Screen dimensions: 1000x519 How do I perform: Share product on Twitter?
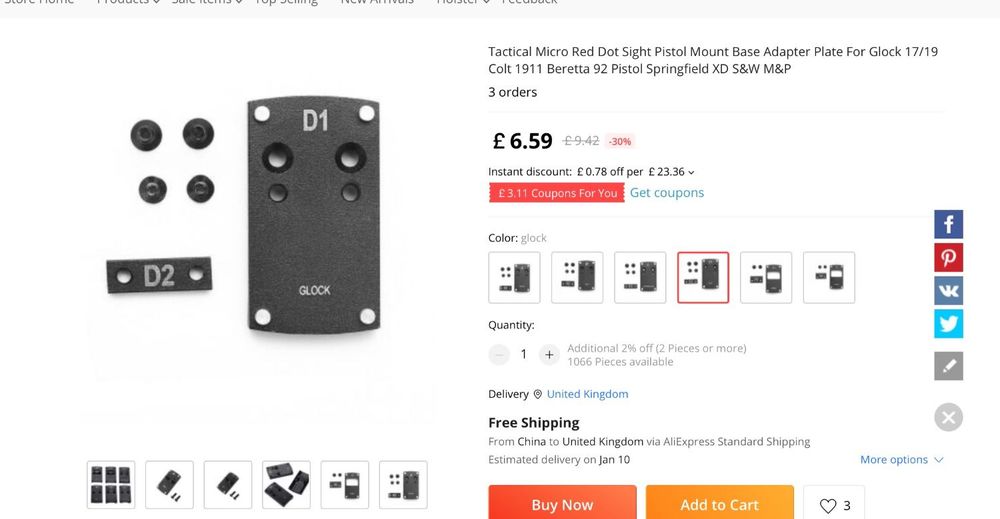pyautogui.click(x=948, y=323)
